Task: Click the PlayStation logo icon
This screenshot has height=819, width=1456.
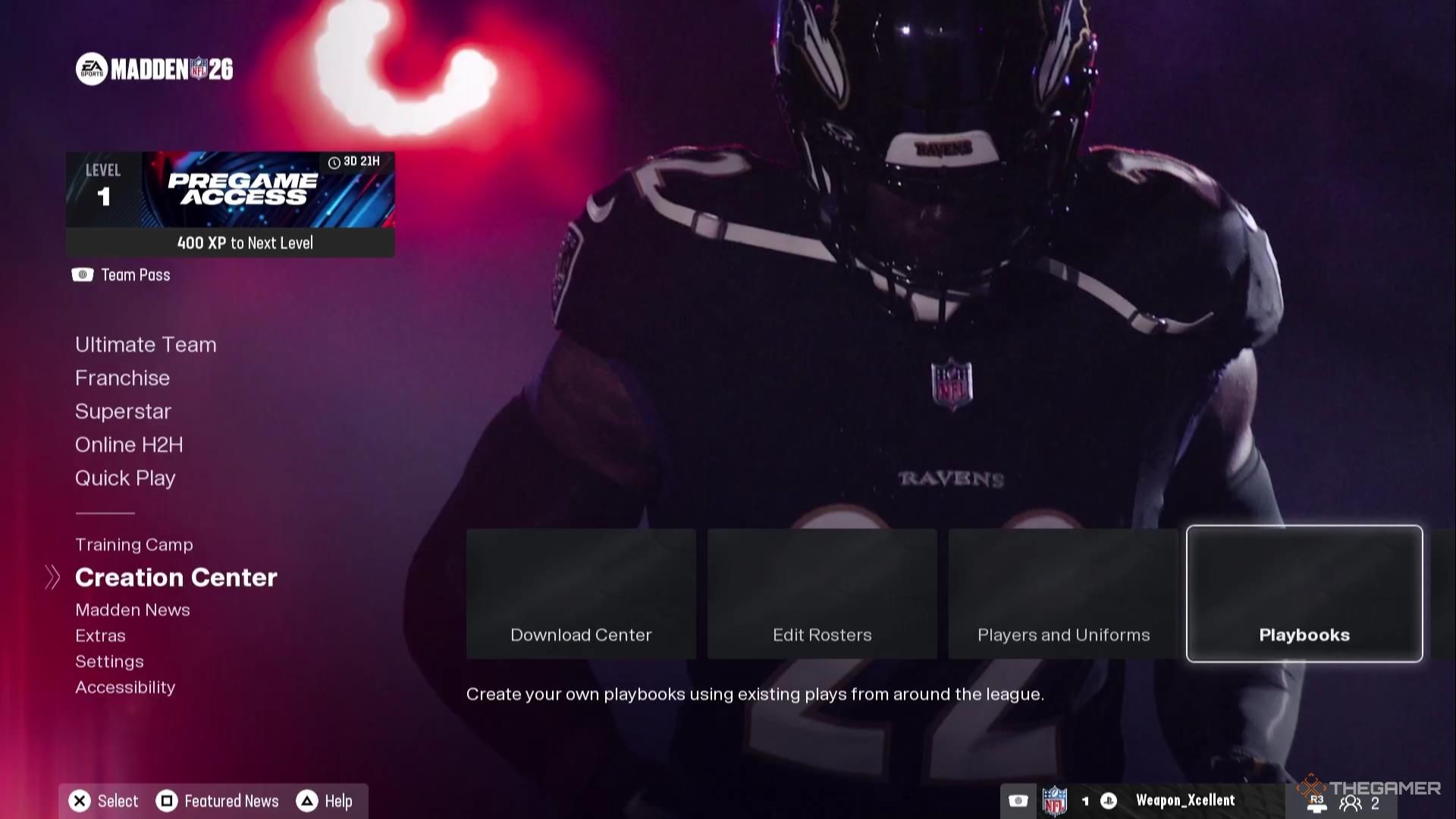Action: [x=1109, y=801]
